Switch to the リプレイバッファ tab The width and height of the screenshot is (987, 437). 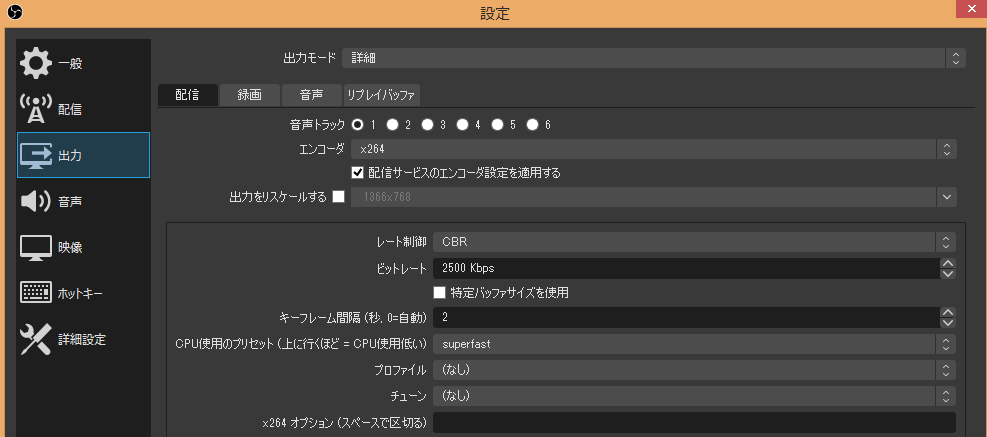coord(381,95)
